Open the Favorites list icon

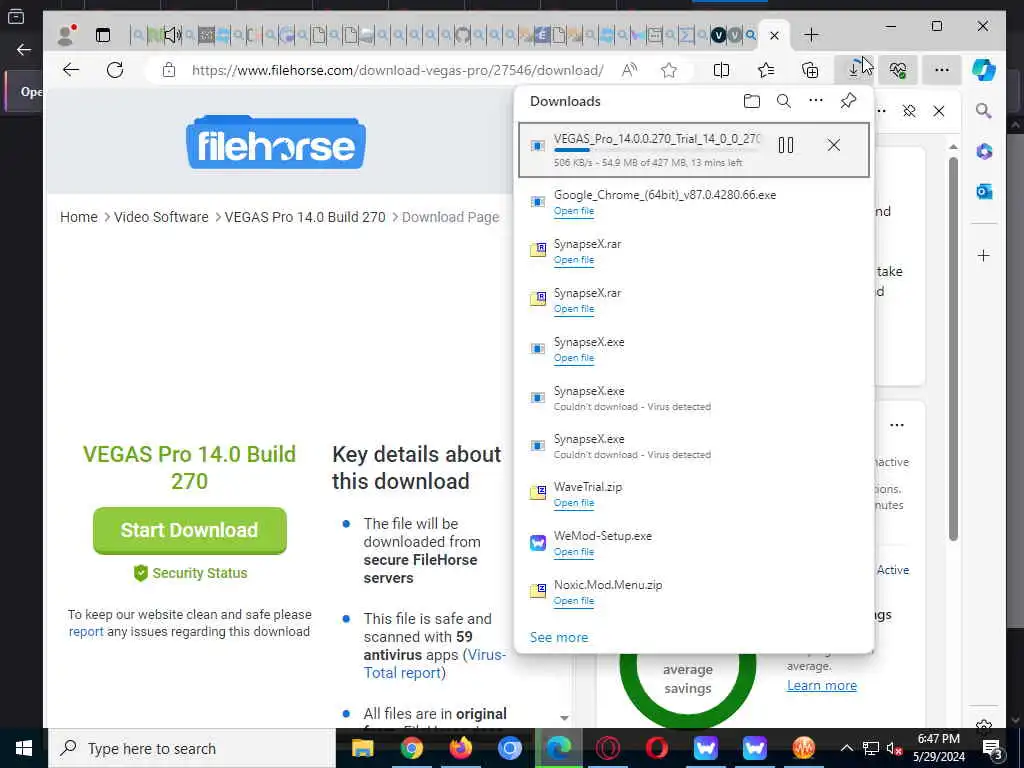(766, 70)
